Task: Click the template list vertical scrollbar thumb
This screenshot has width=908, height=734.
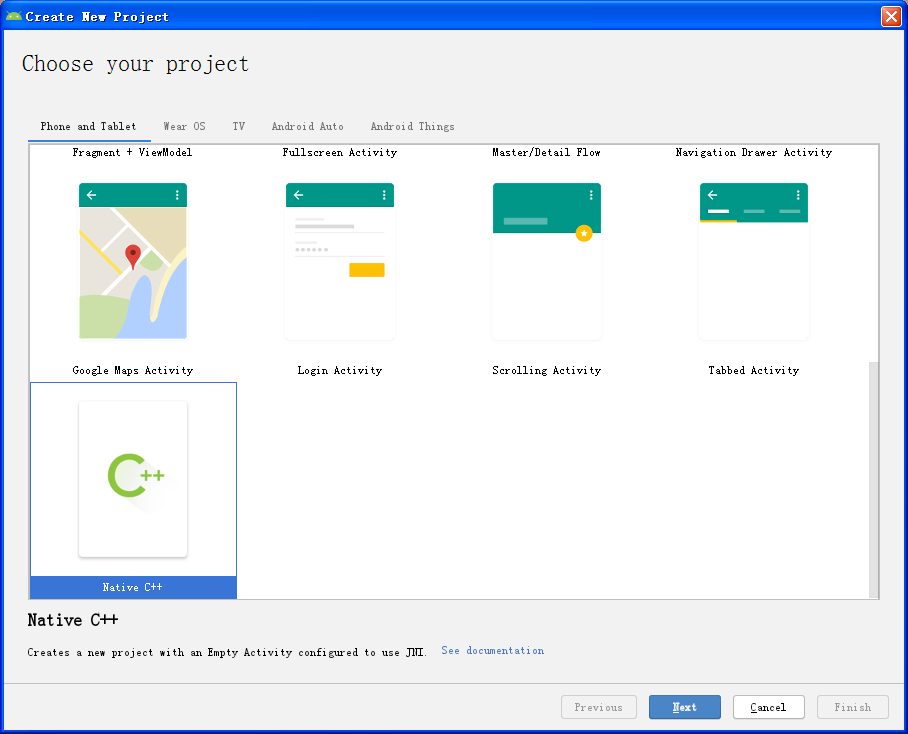Action: click(873, 480)
